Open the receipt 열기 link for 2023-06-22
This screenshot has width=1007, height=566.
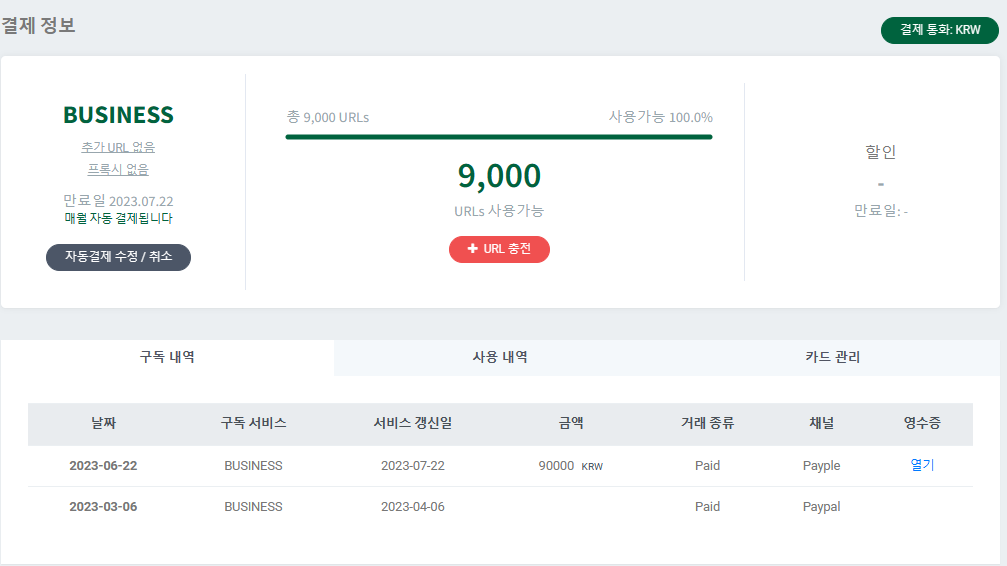(922, 465)
